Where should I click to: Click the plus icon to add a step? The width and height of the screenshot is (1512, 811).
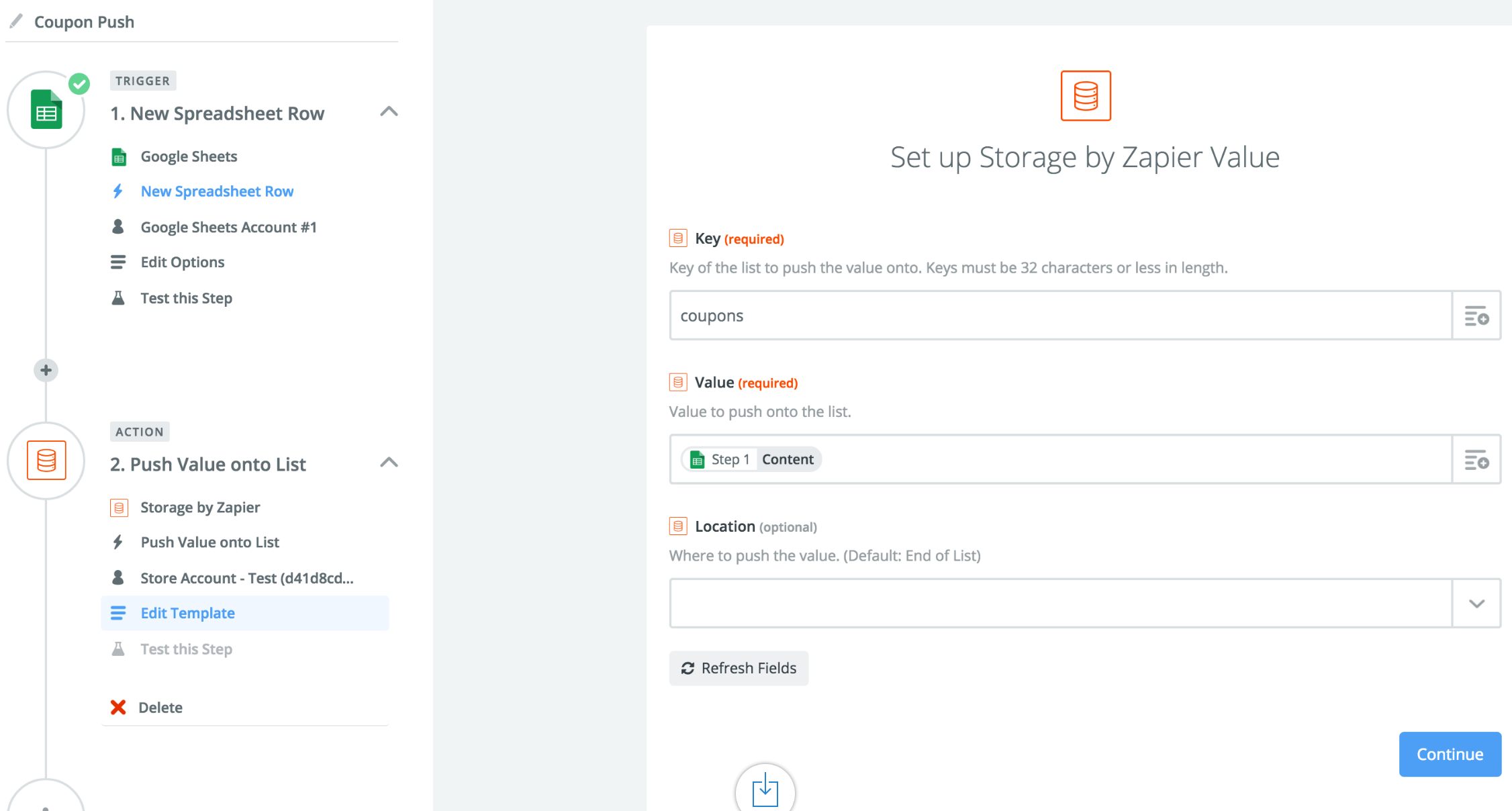pyautogui.click(x=46, y=370)
